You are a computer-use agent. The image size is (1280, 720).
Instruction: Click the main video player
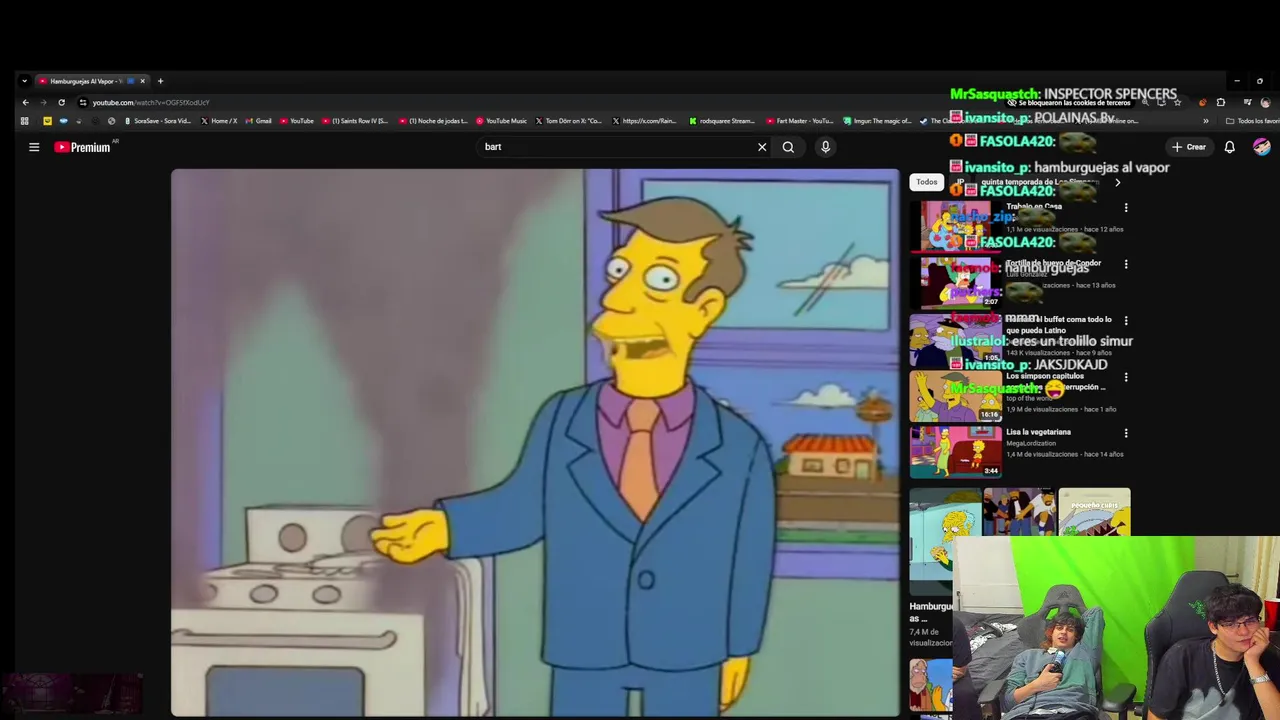pyautogui.click(x=535, y=442)
